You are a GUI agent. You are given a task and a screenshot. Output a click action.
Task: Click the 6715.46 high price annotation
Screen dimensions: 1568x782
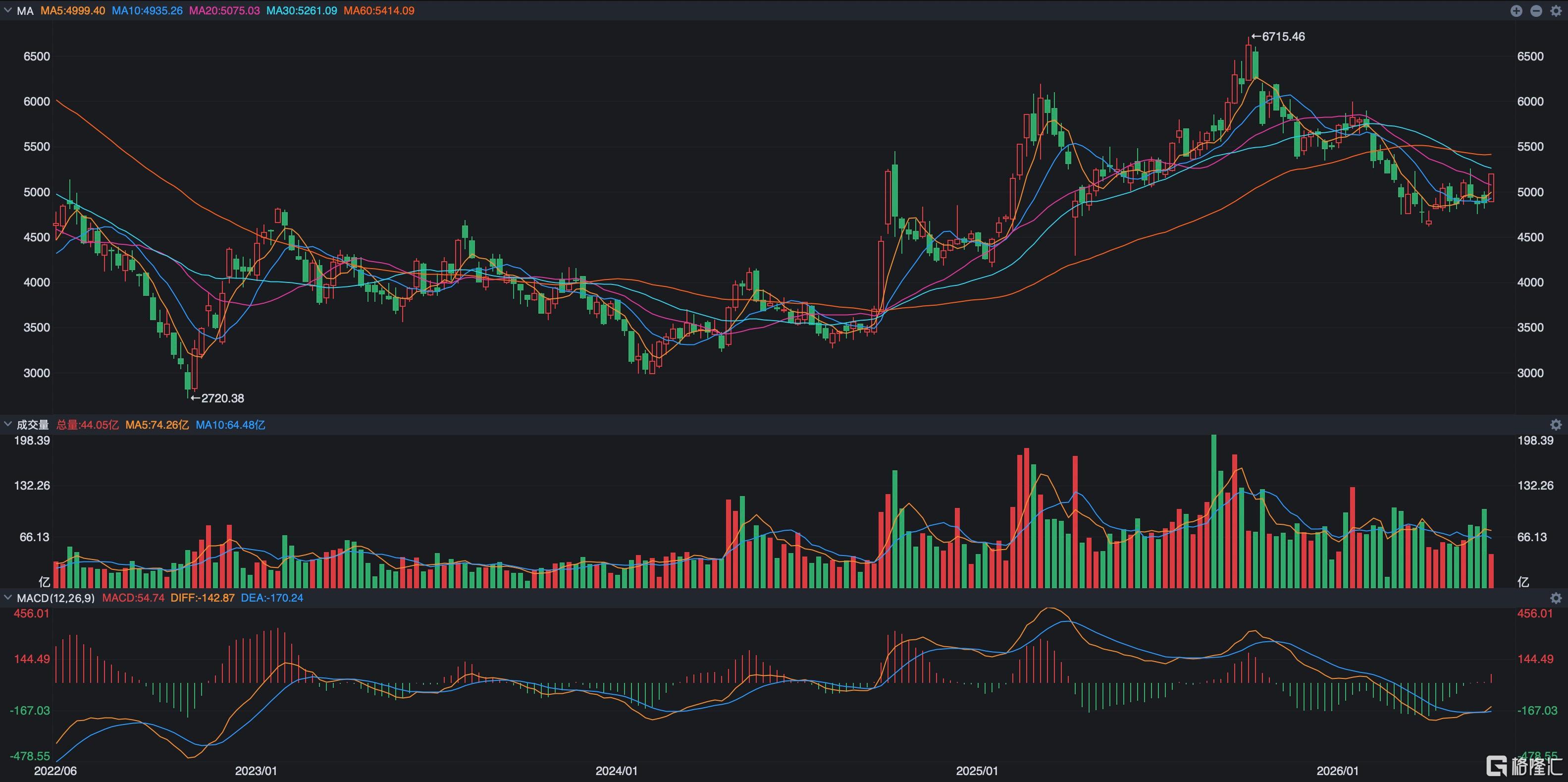point(1283,37)
